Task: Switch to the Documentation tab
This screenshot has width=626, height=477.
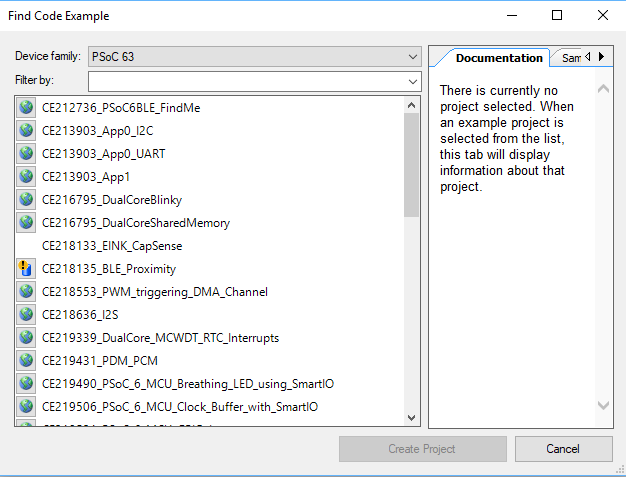Action: point(499,58)
